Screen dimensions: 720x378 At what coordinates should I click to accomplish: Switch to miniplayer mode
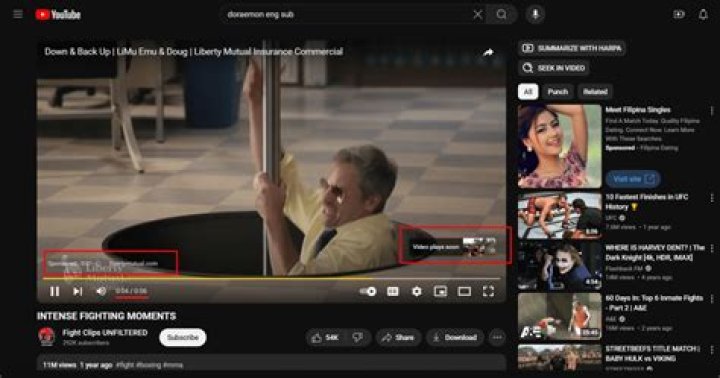point(440,291)
